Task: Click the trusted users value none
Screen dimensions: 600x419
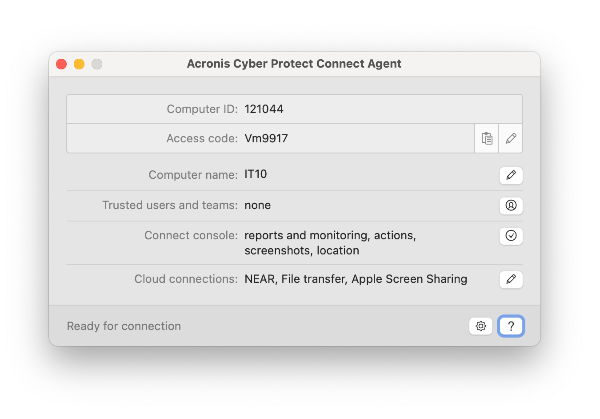Action: click(258, 205)
